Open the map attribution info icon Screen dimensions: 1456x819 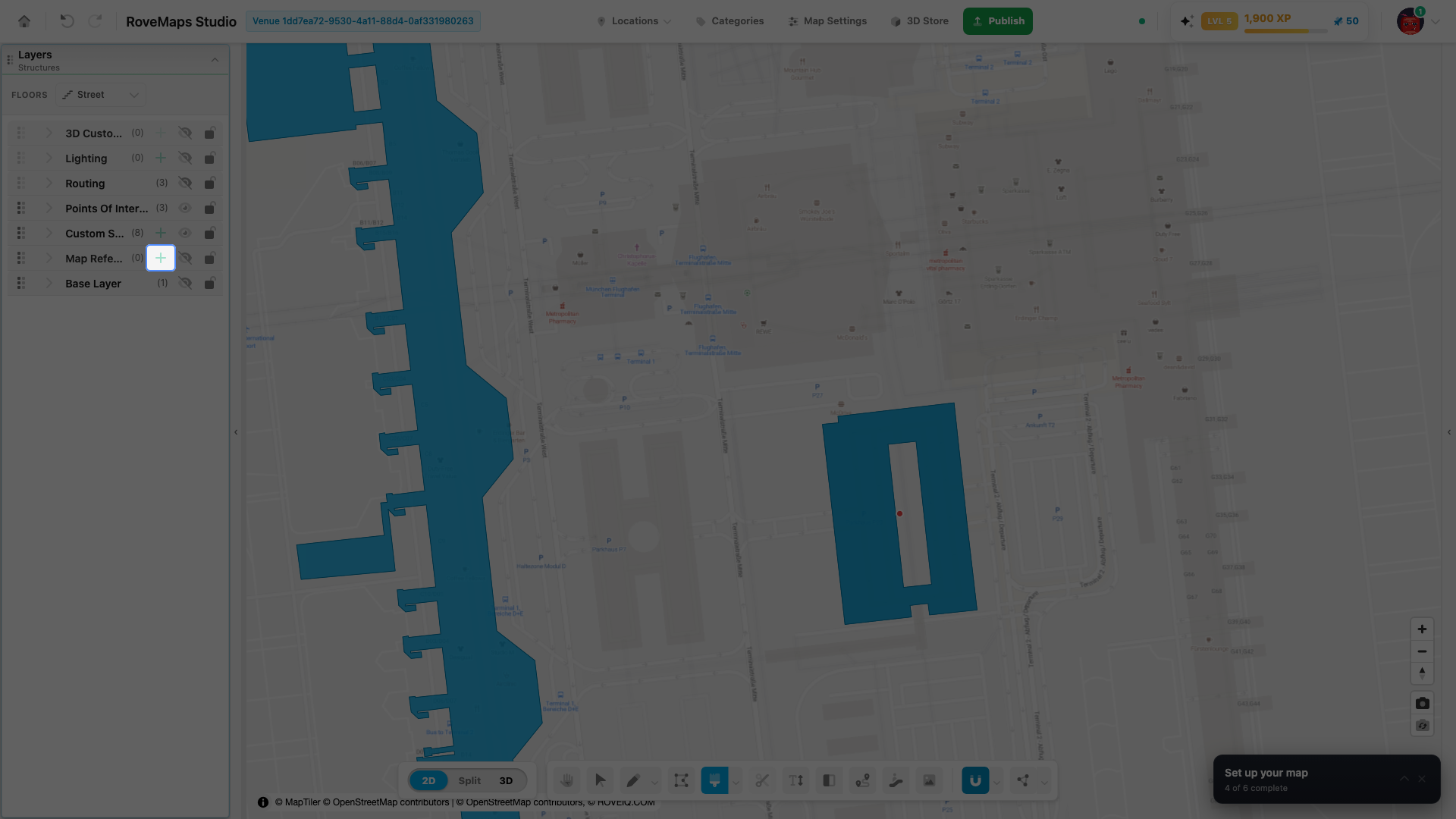click(x=263, y=802)
